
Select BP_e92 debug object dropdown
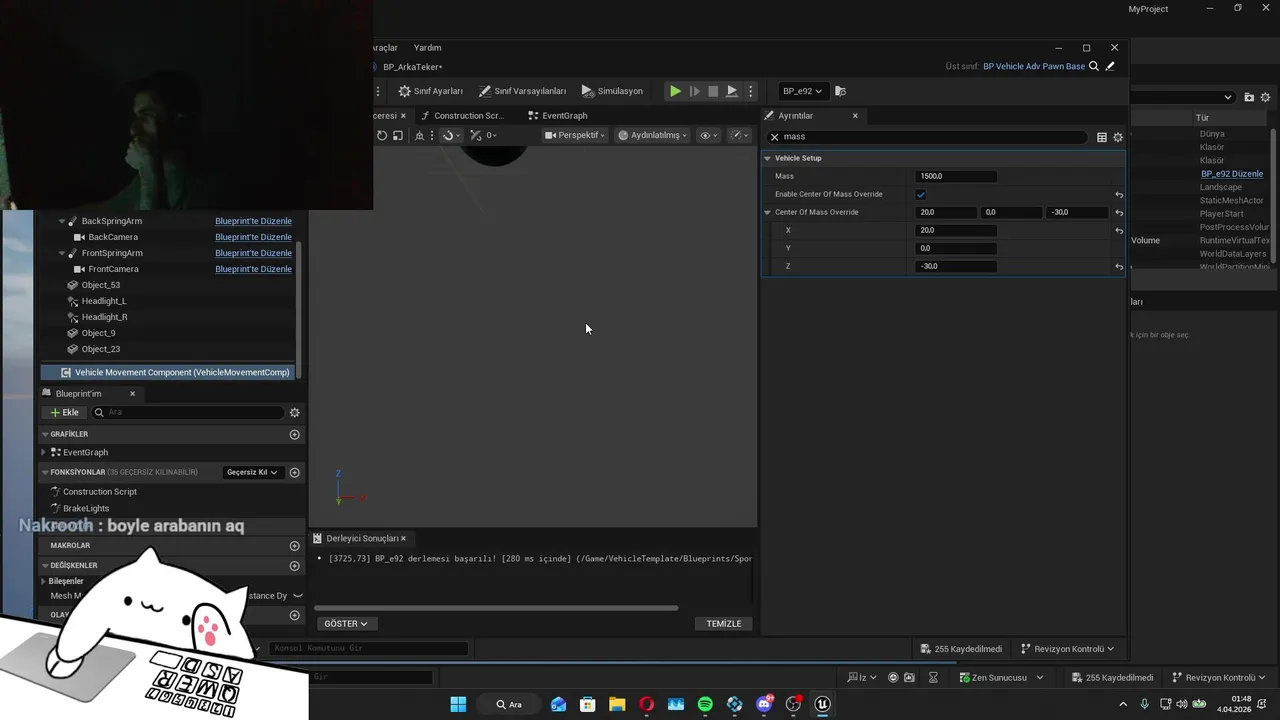coord(802,91)
